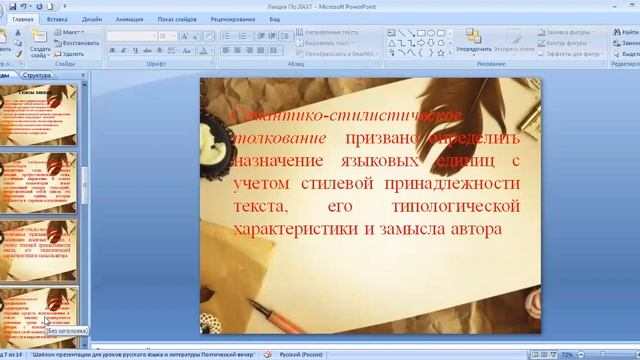
Task: Redo the action in quick access toolbar
Action: (39, 7)
